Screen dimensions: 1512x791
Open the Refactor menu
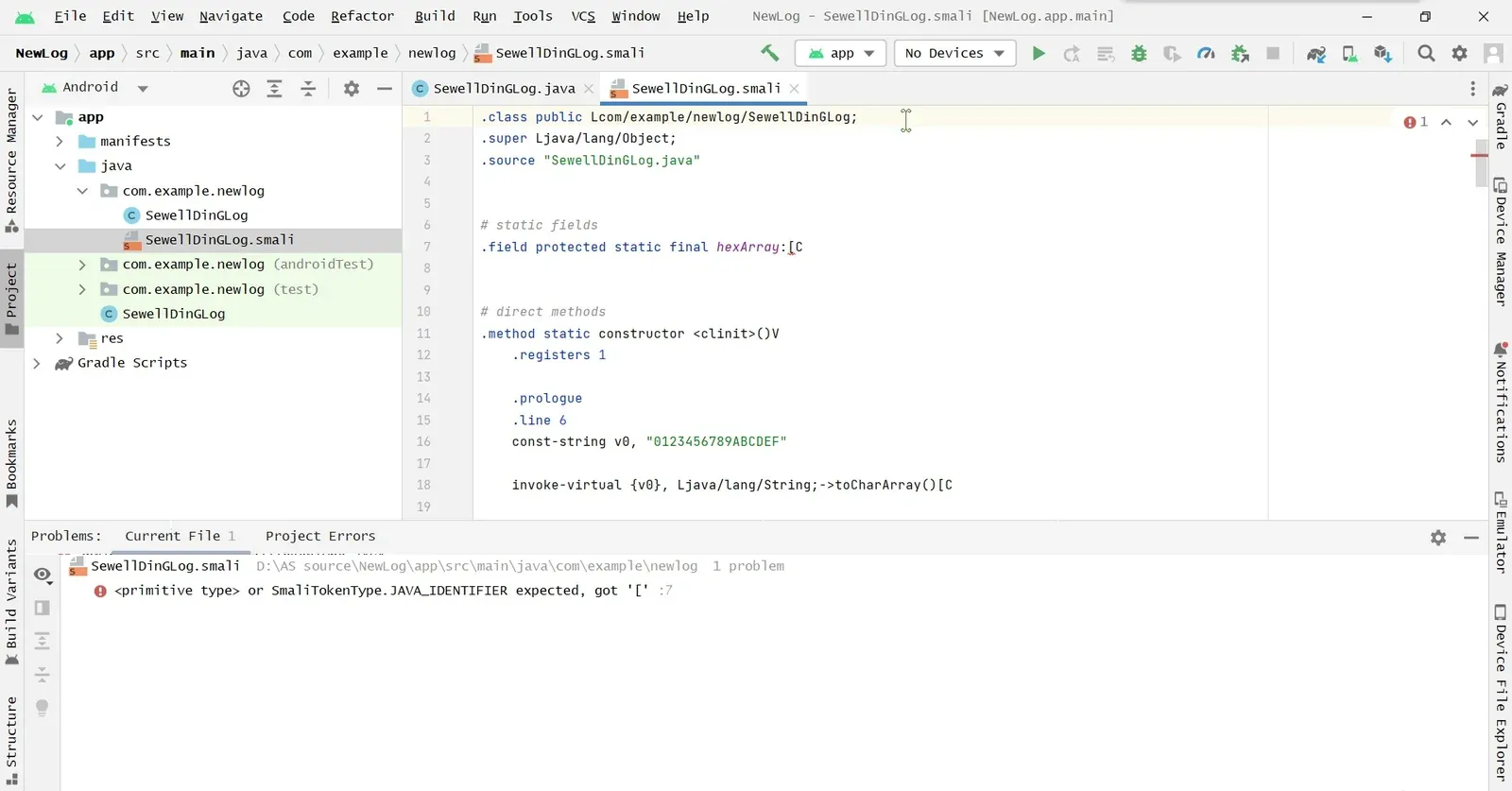point(362,16)
